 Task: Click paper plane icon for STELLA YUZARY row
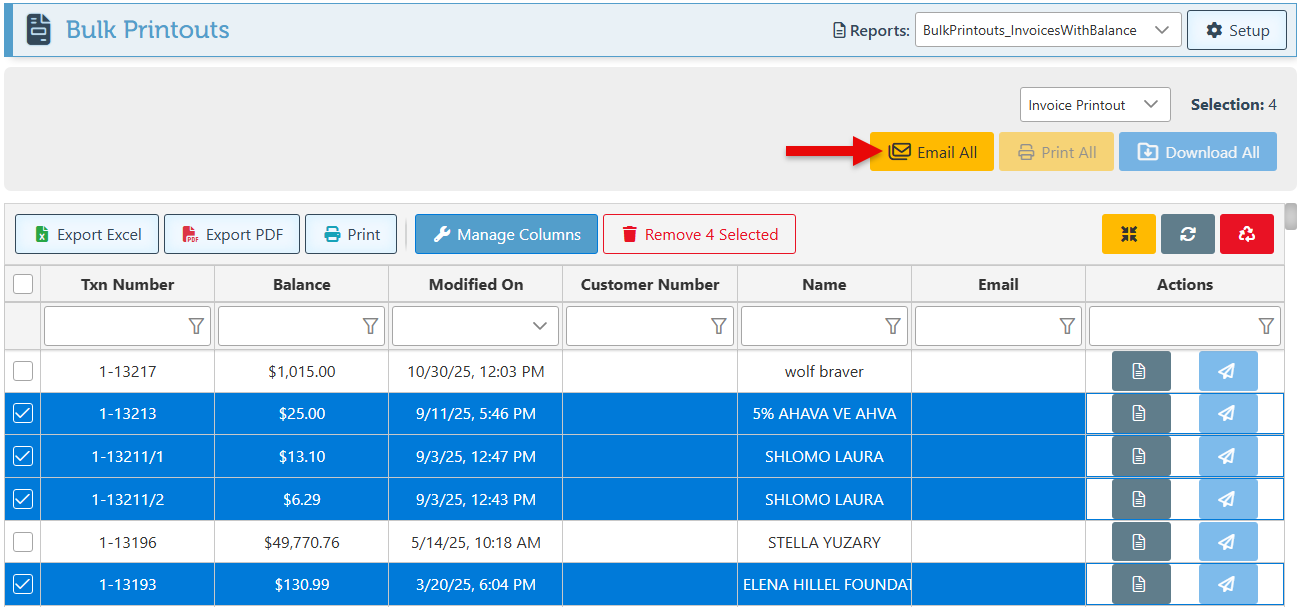point(1227,542)
